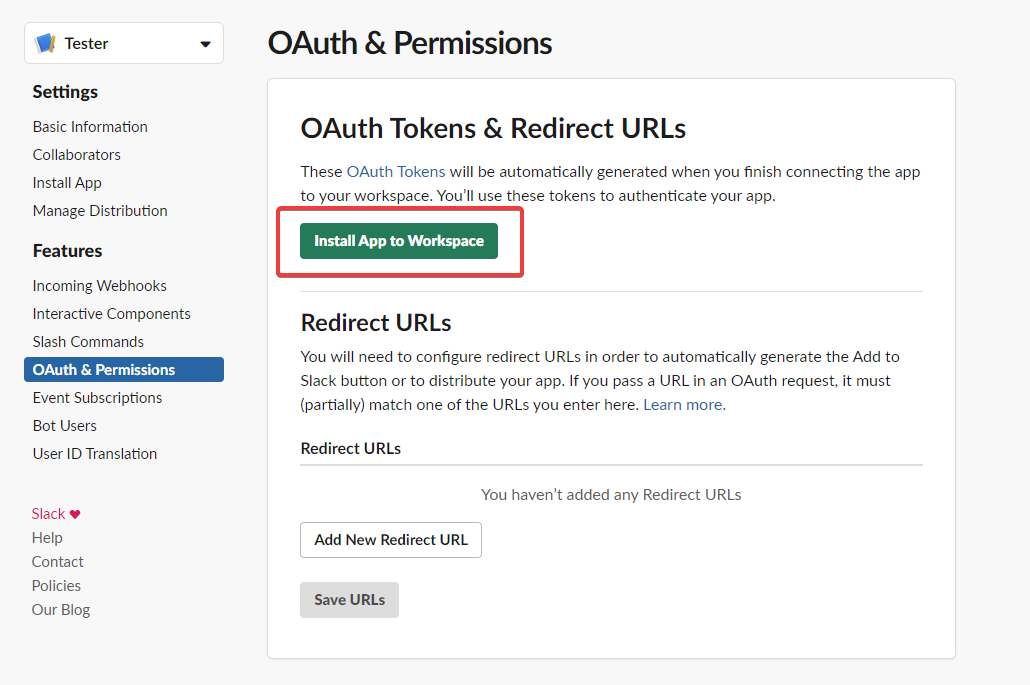Click the Tester app icon
This screenshot has height=685, width=1030.
click(x=45, y=43)
